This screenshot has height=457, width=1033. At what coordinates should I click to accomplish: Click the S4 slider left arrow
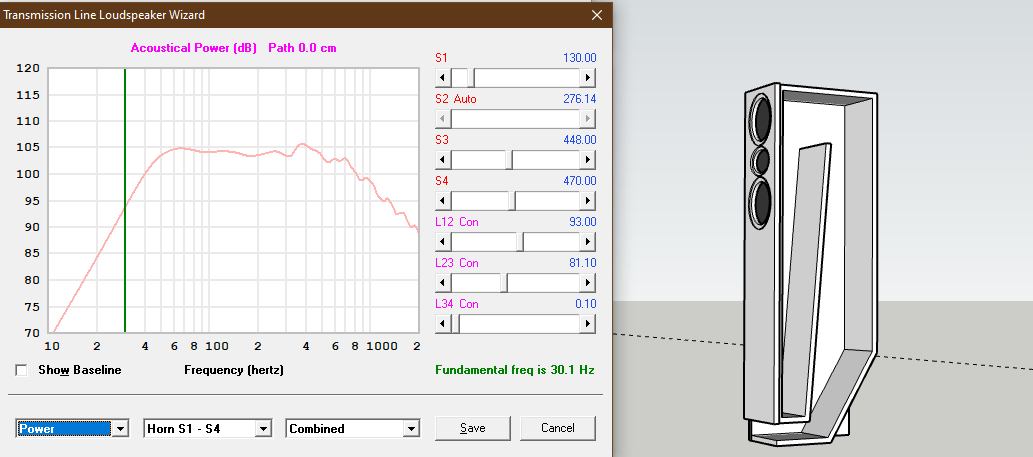pyautogui.click(x=443, y=201)
